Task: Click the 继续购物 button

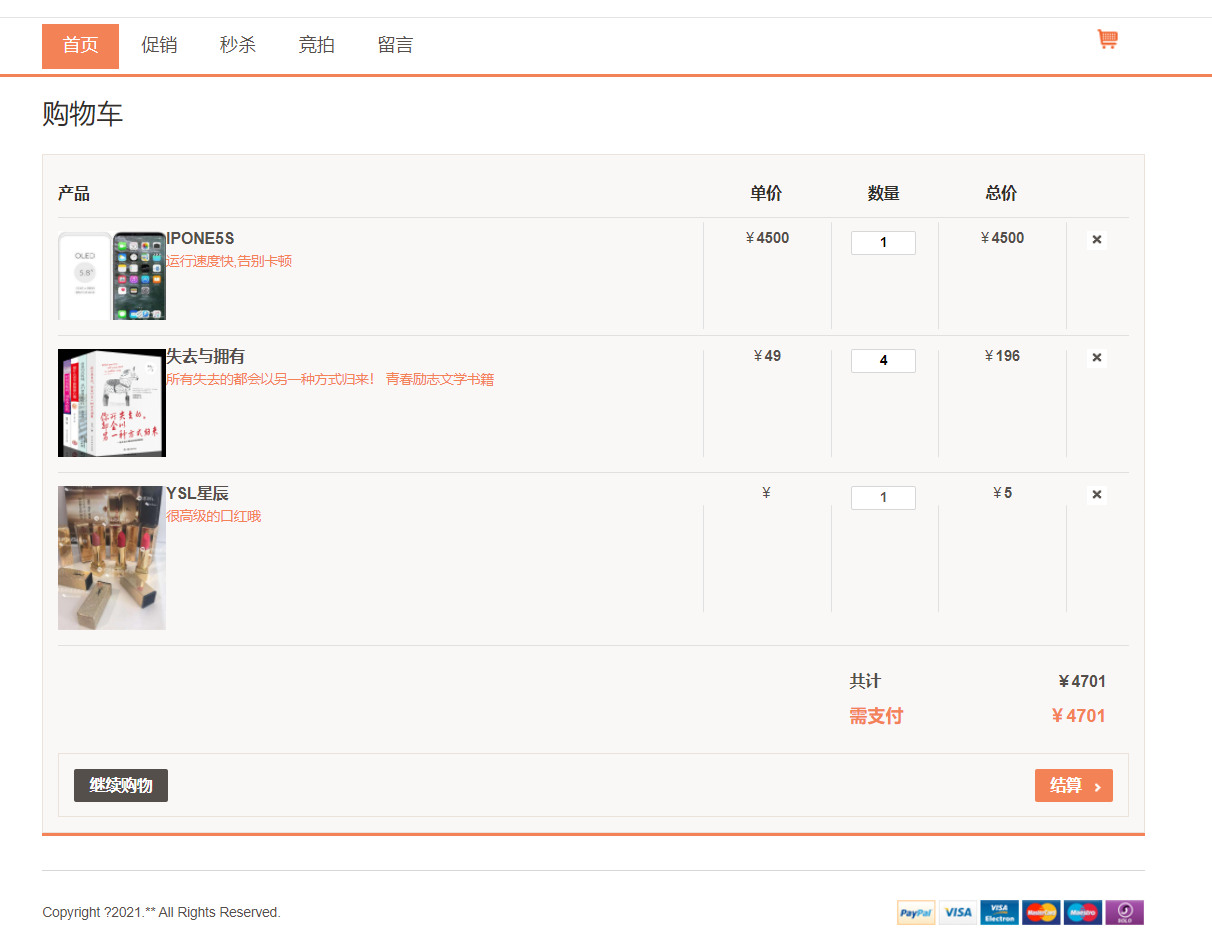Action: (x=121, y=786)
